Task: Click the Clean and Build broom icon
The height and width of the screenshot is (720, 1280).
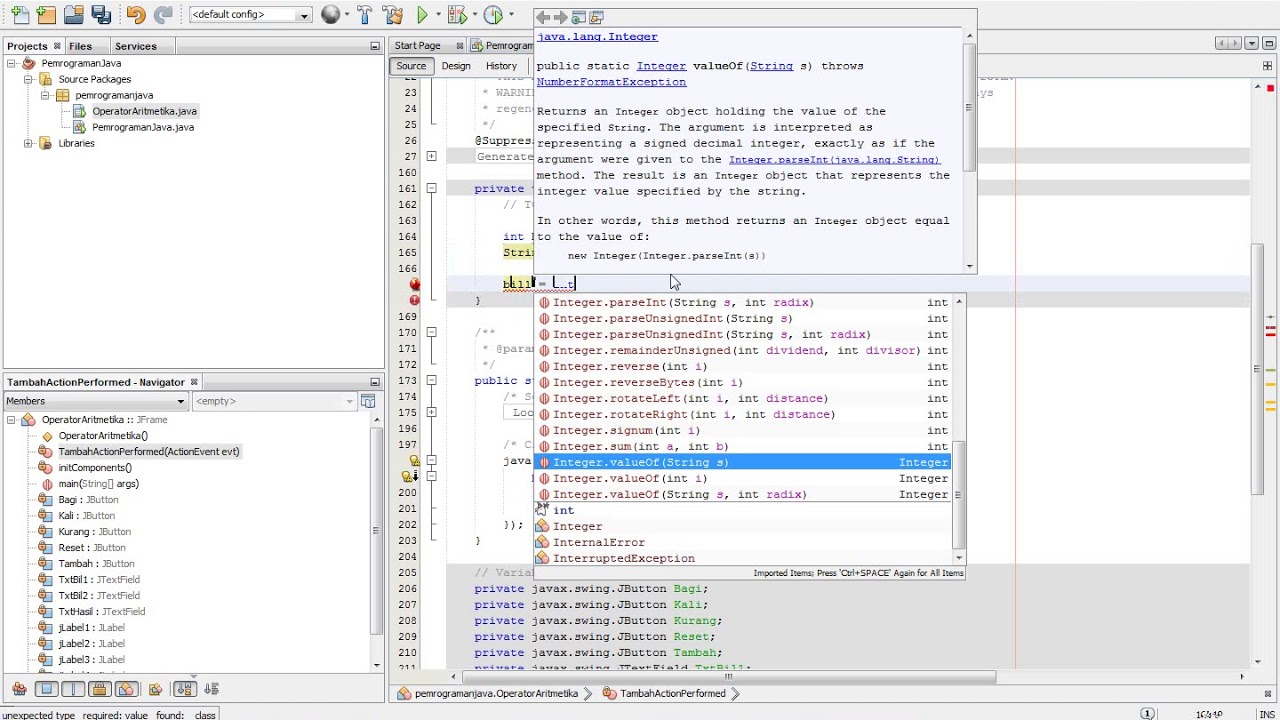Action: (x=393, y=15)
